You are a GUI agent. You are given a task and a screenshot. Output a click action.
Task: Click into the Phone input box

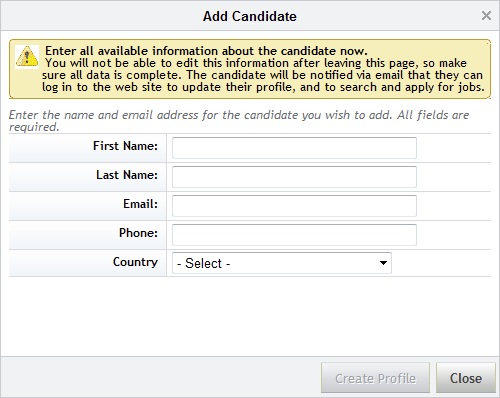294,235
